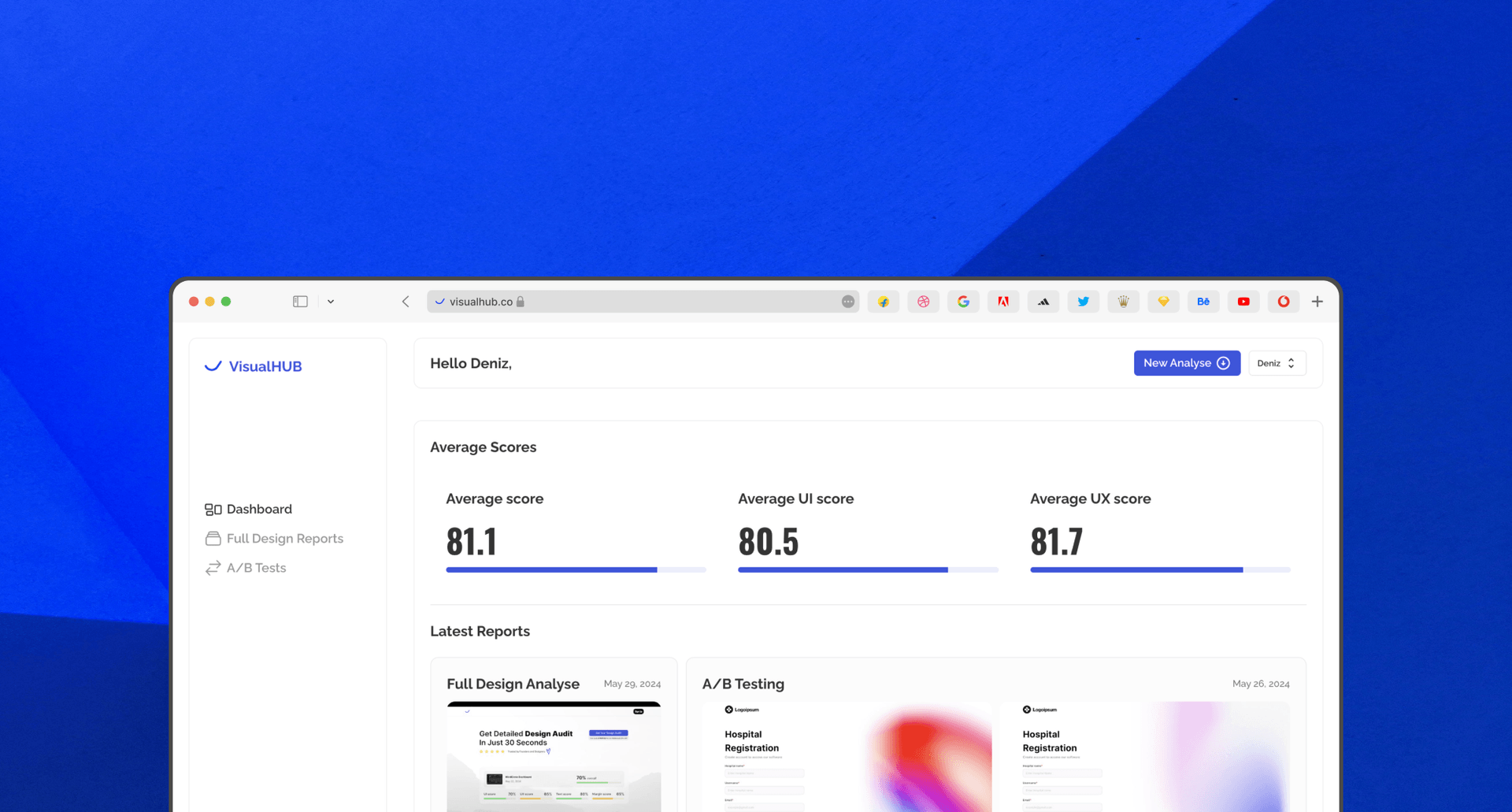
Task: Open the Dribbble pinned tab
Action: [923, 302]
